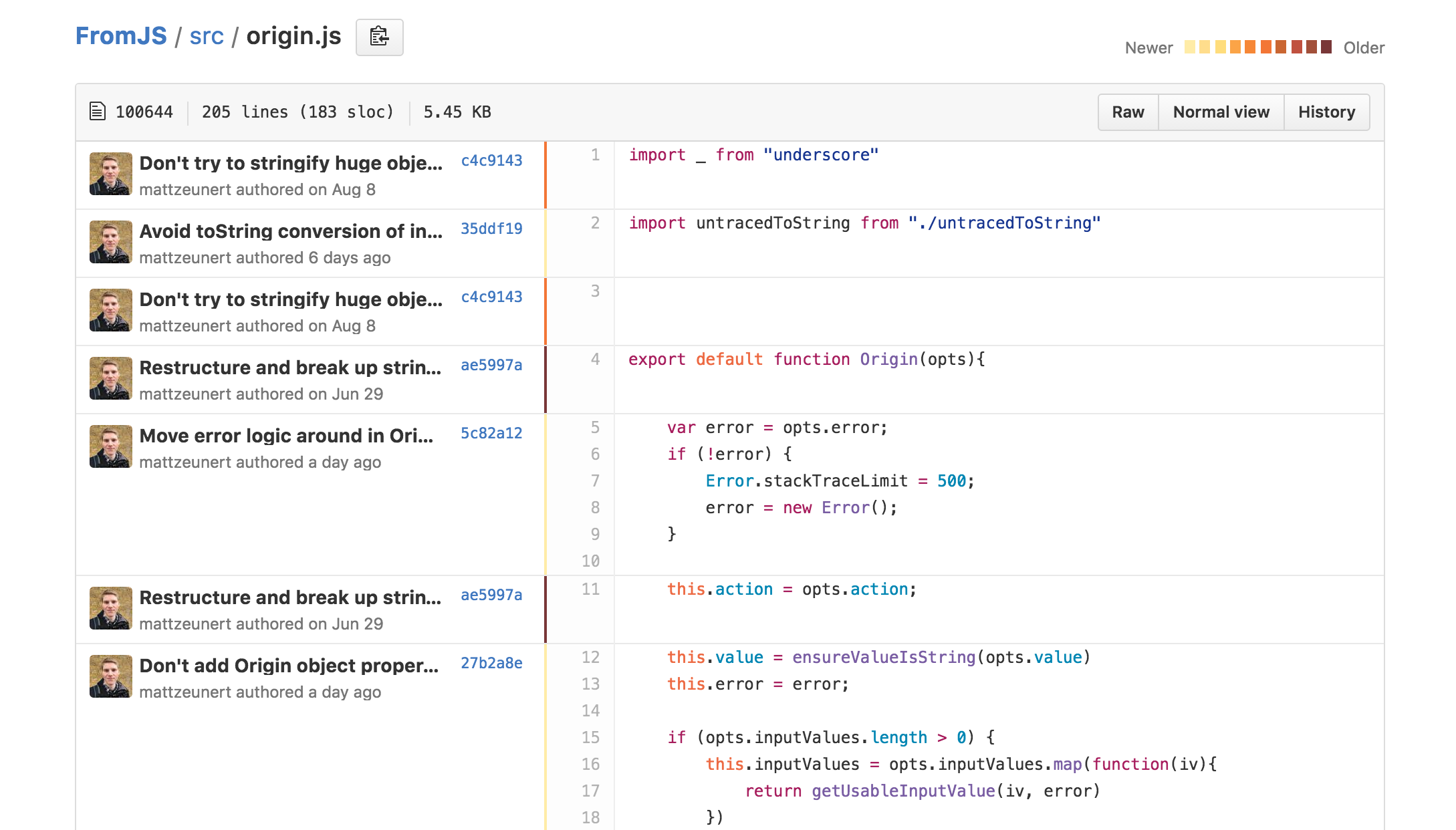Screen dimensions: 1456x830
Task: Click commit hash 27b2a8e link
Action: [x=492, y=663]
